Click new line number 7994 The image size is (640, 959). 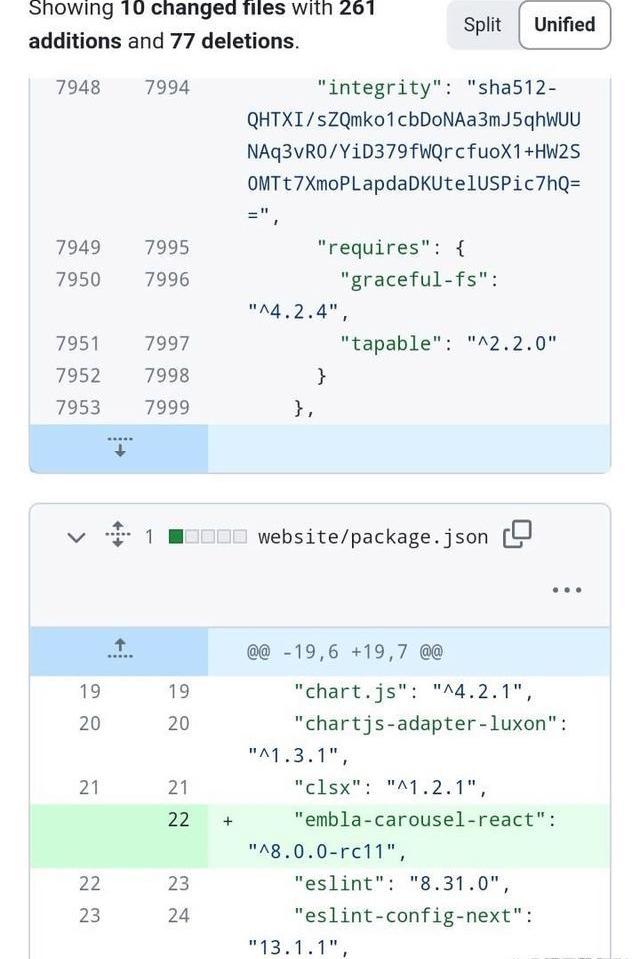click(x=167, y=87)
